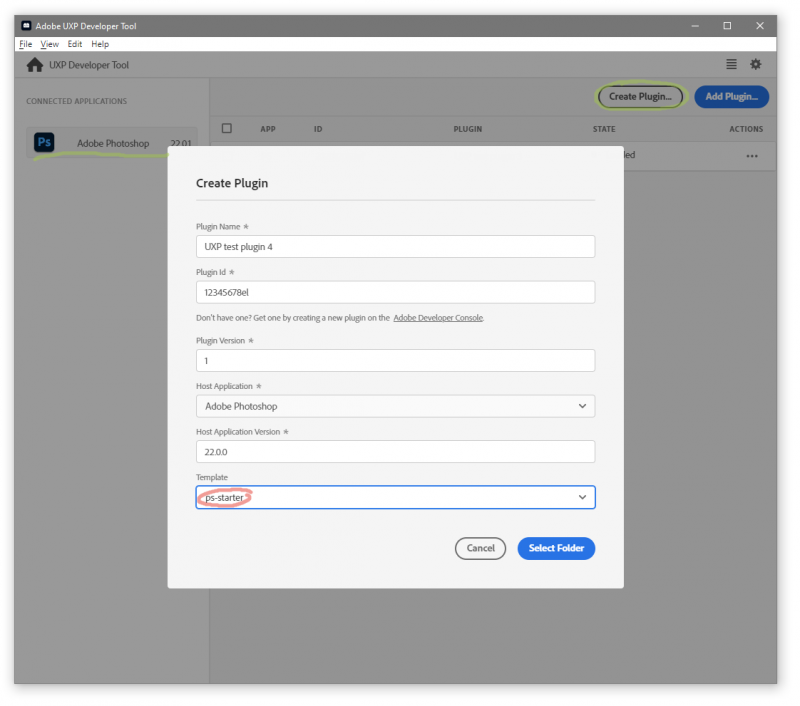Open the three-dot actions menu in the plugin row
Image resolution: width=800 pixels, height=706 pixels.
coord(752,156)
